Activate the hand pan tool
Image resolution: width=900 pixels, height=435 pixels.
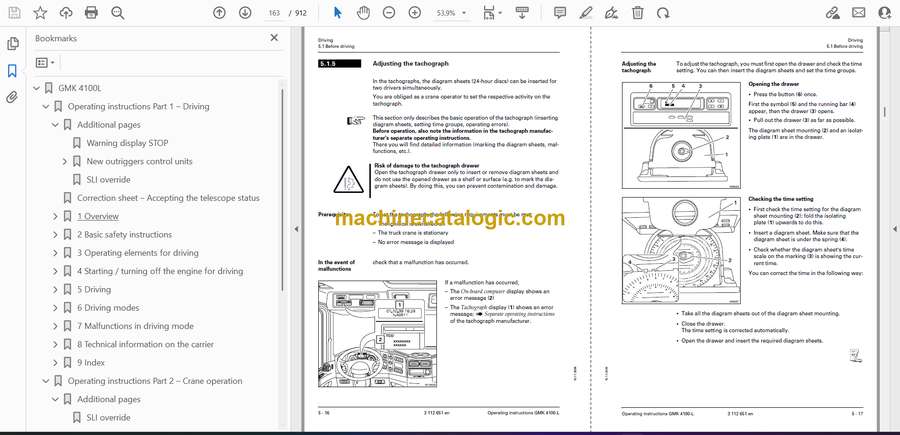pyautogui.click(x=363, y=13)
